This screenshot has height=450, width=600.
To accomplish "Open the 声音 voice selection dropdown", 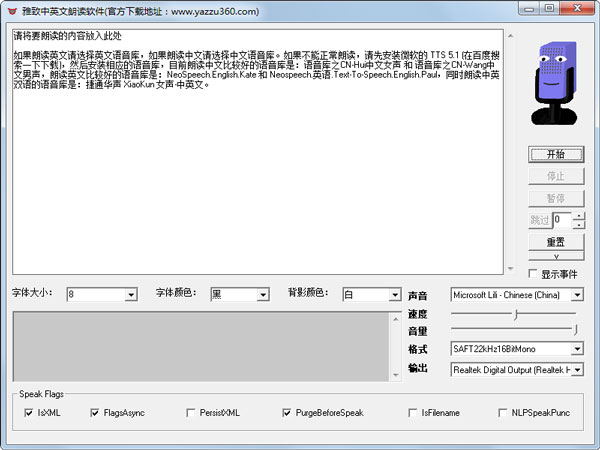I will [577, 295].
